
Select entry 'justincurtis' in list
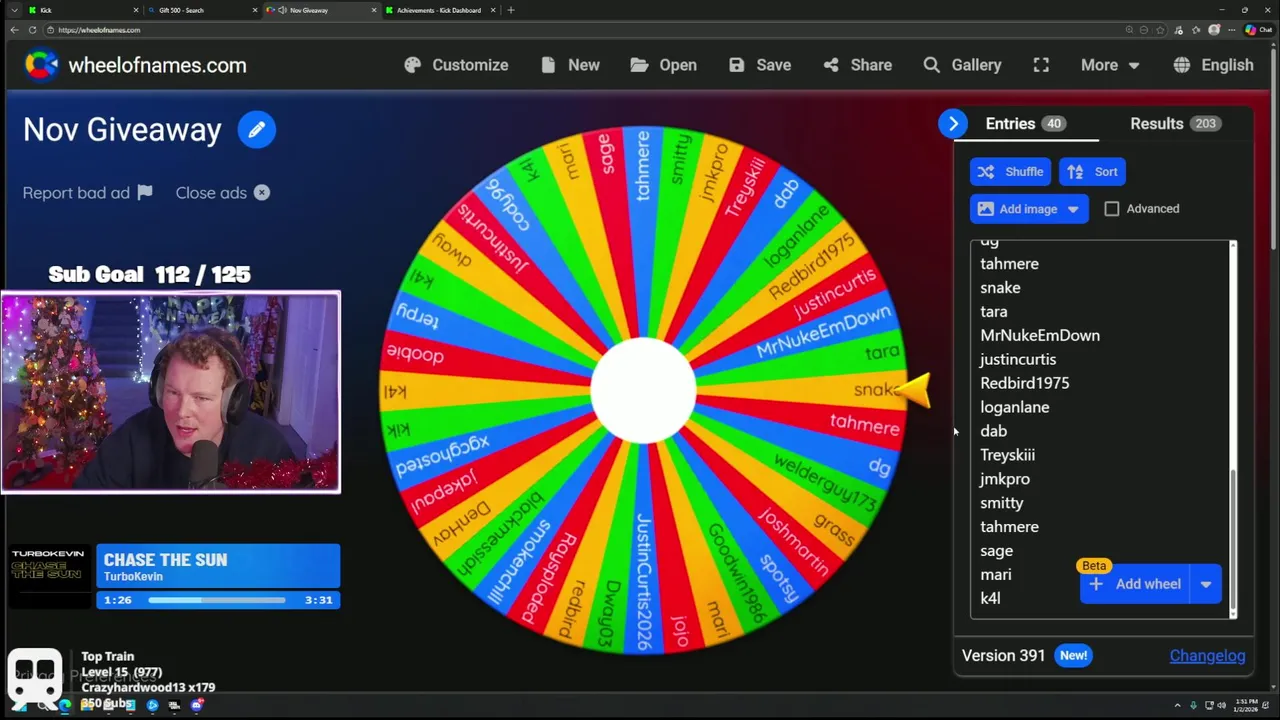pyautogui.click(x=1018, y=360)
